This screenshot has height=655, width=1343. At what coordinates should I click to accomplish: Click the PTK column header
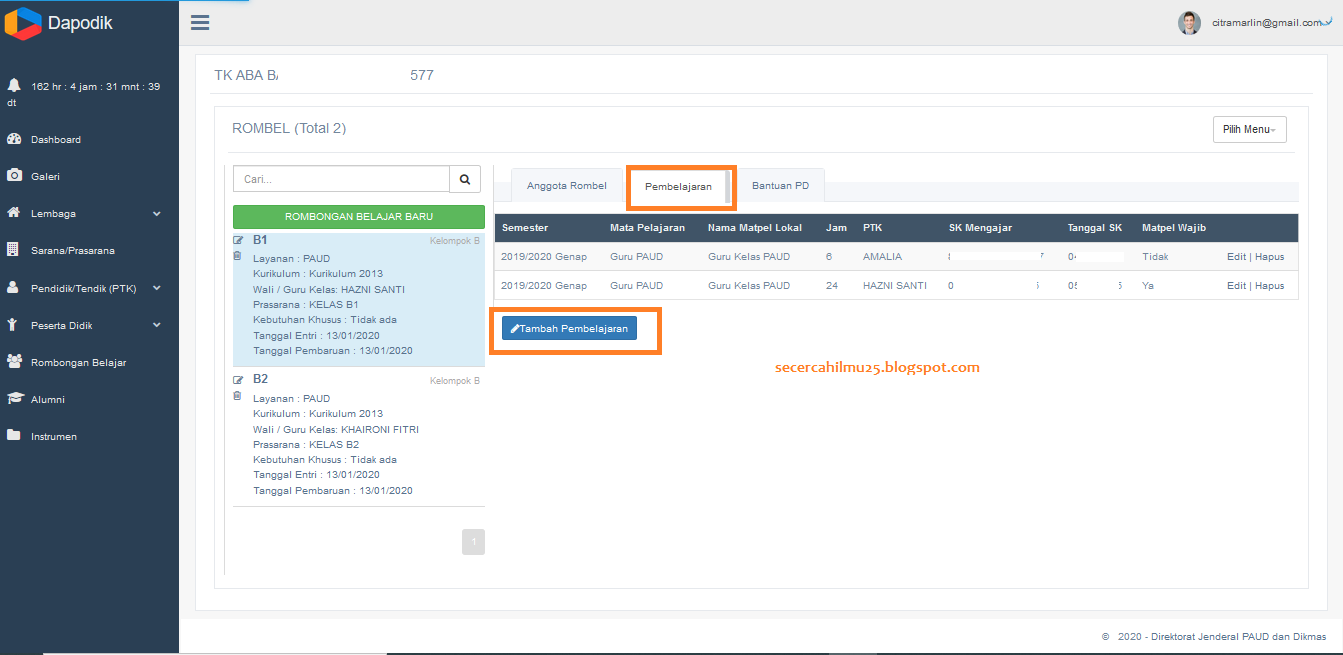pyautogui.click(x=873, y=228)
